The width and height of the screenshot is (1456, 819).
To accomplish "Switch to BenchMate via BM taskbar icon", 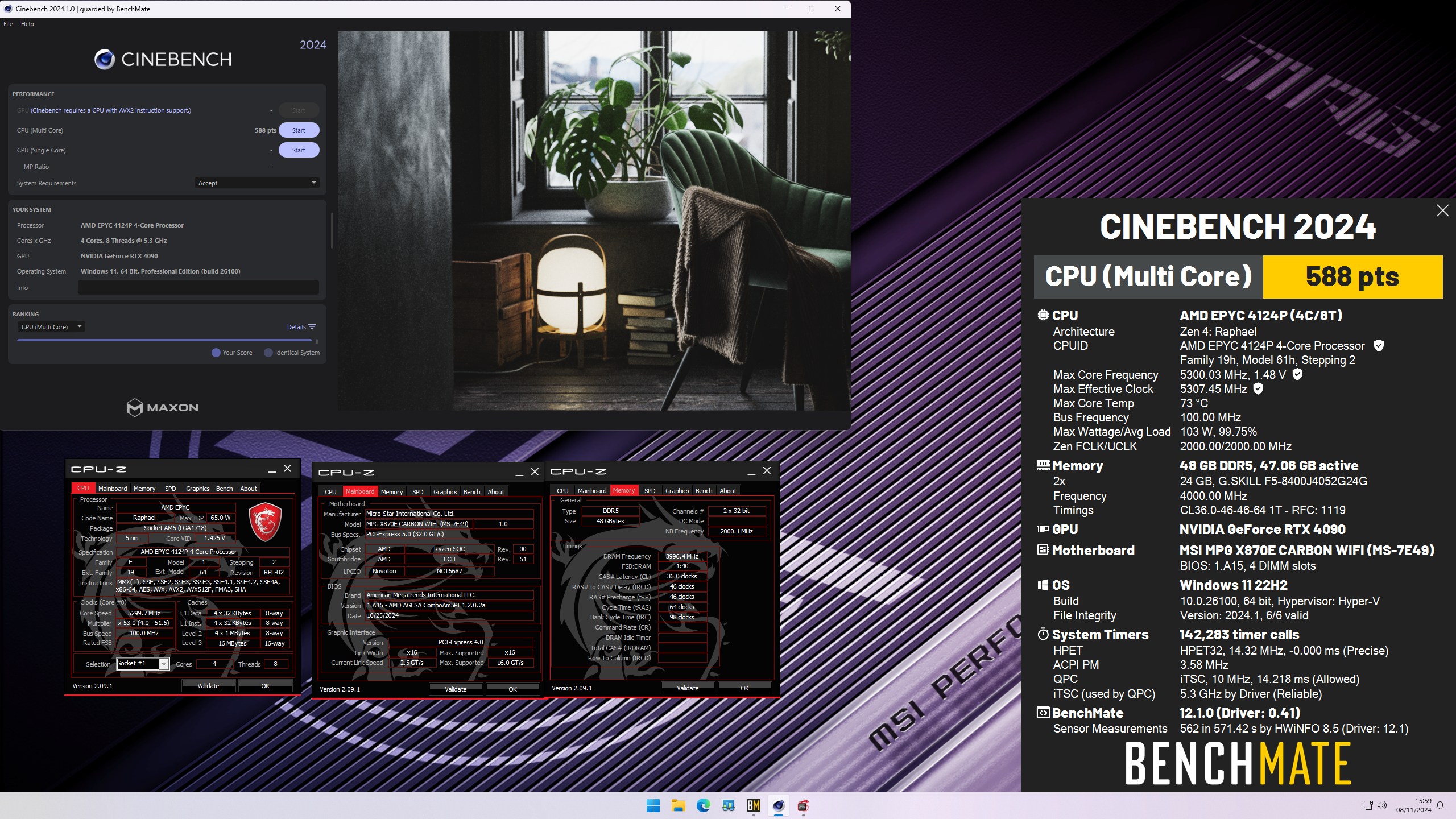I will point(753,805).
